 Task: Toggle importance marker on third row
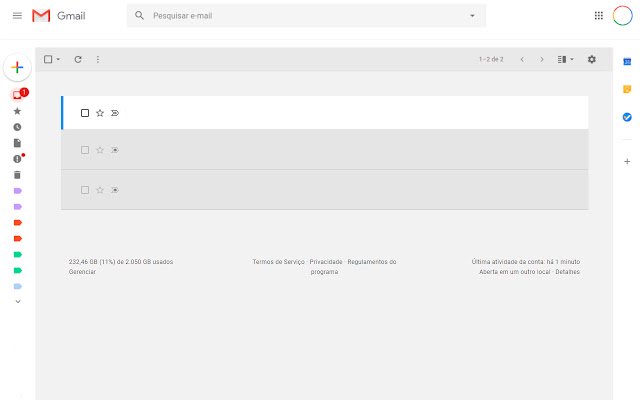click(x=115, y=190)
